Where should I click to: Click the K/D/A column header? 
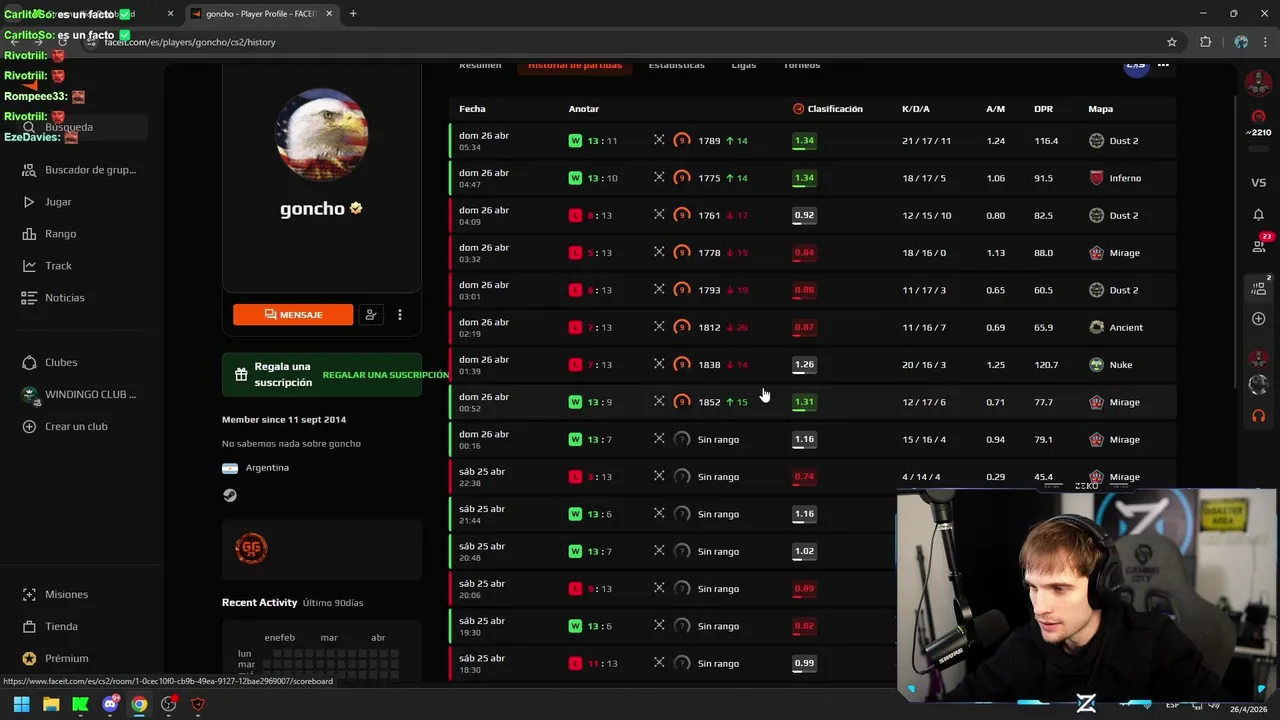(916, 109)
